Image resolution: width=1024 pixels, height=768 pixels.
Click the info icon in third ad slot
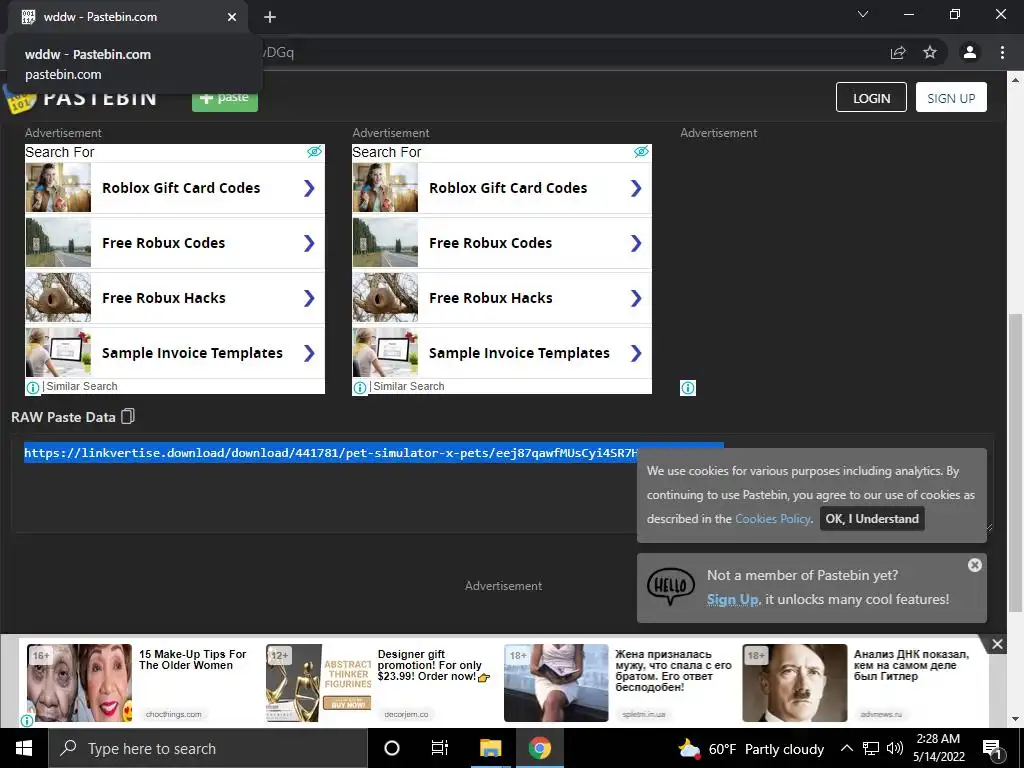tap(688, 388)
